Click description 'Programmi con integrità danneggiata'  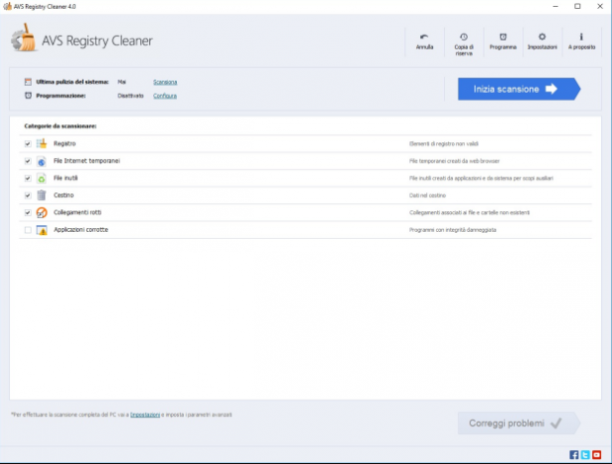tap(453, 230)
